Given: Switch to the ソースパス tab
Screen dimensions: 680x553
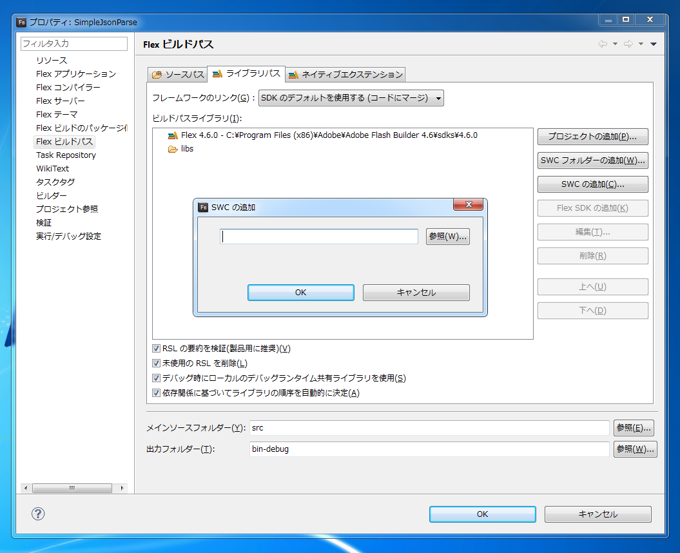Looking at the screenshot, I should pos(177,75).
